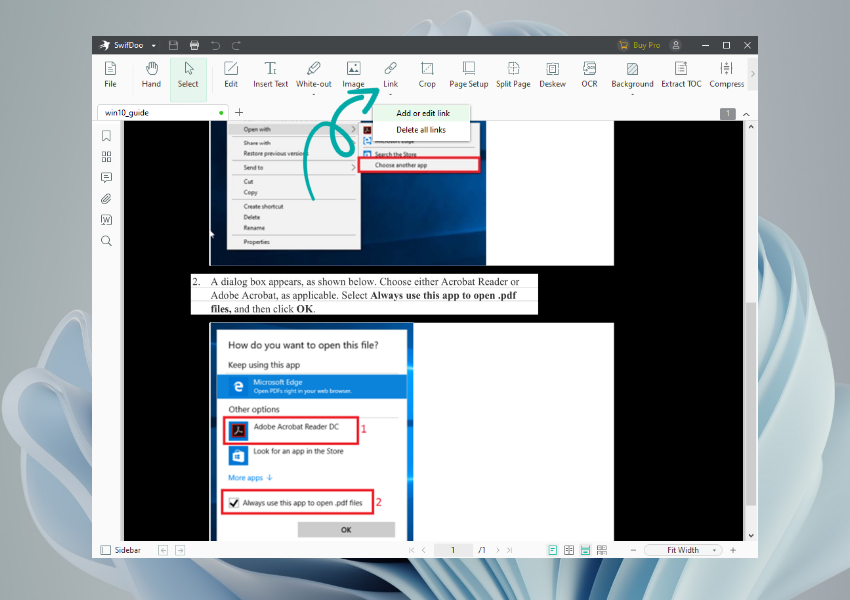Screen dimensions: 850x600
Task: Open the user account icon
Action: click(676, 46)
